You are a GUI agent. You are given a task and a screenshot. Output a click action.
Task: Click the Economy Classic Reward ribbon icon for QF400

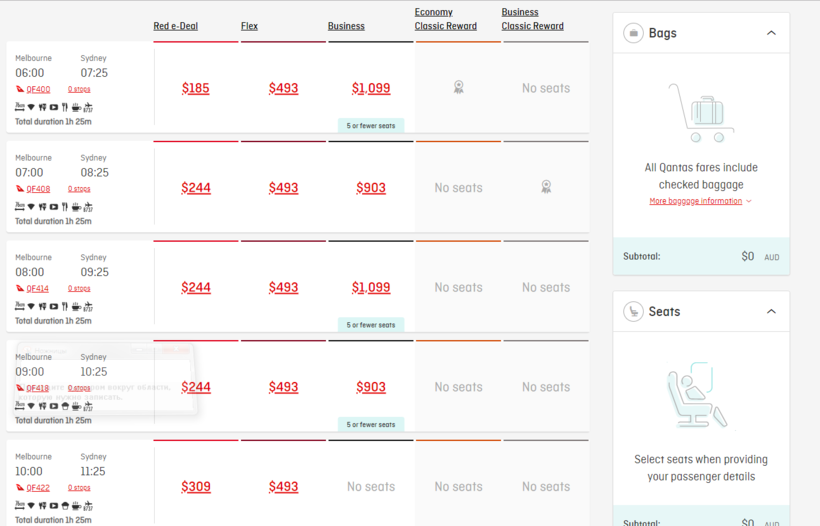point(458,88)
